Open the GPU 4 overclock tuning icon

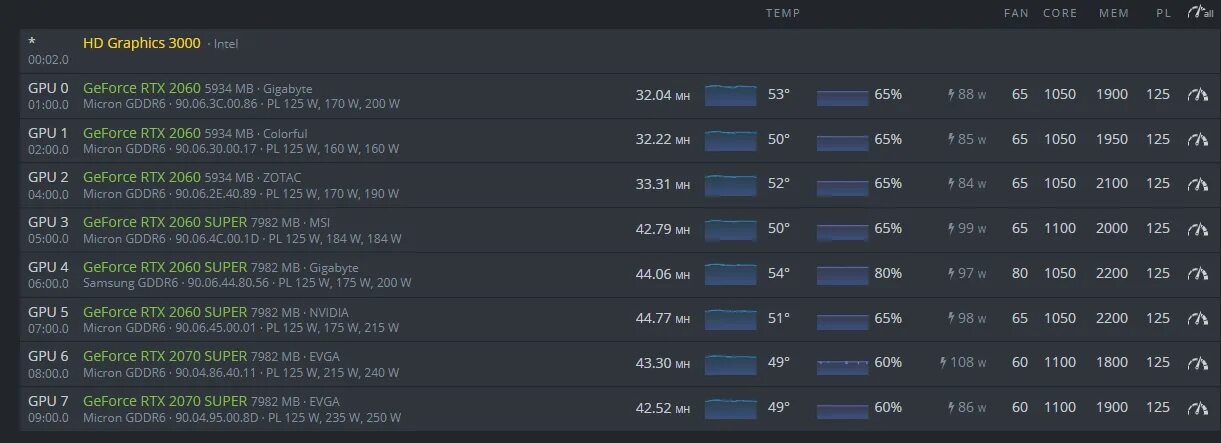point(1197,273)
